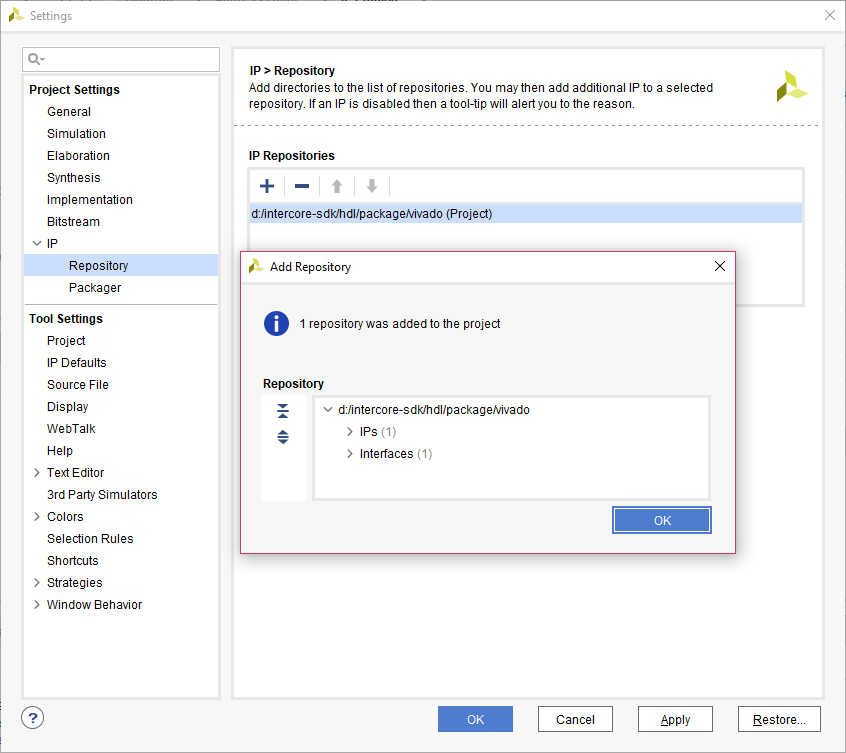Click the move repository up arrow

(x=337, y=186)
